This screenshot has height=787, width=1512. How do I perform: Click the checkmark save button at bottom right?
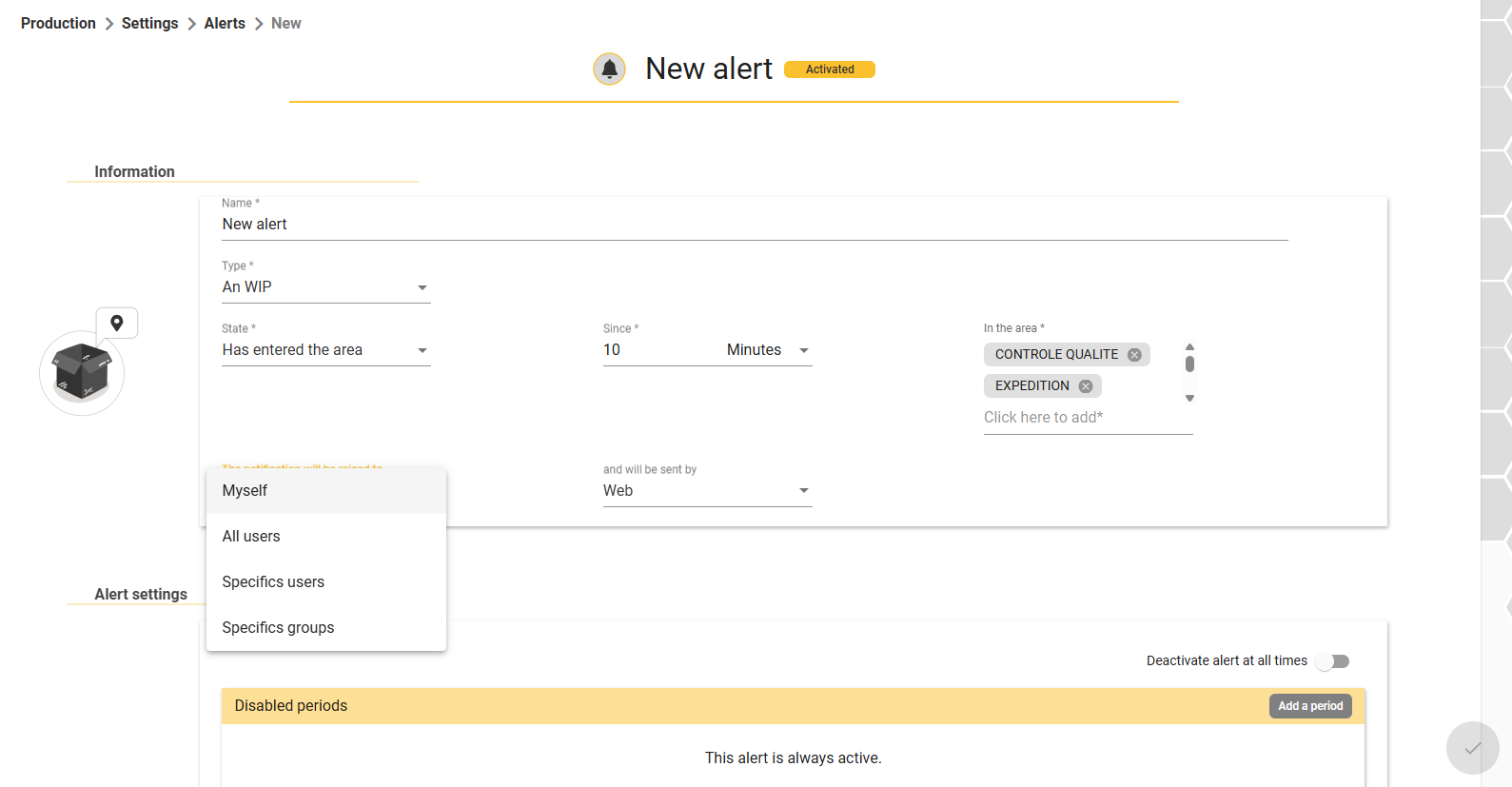click(x=1472, y=748)
